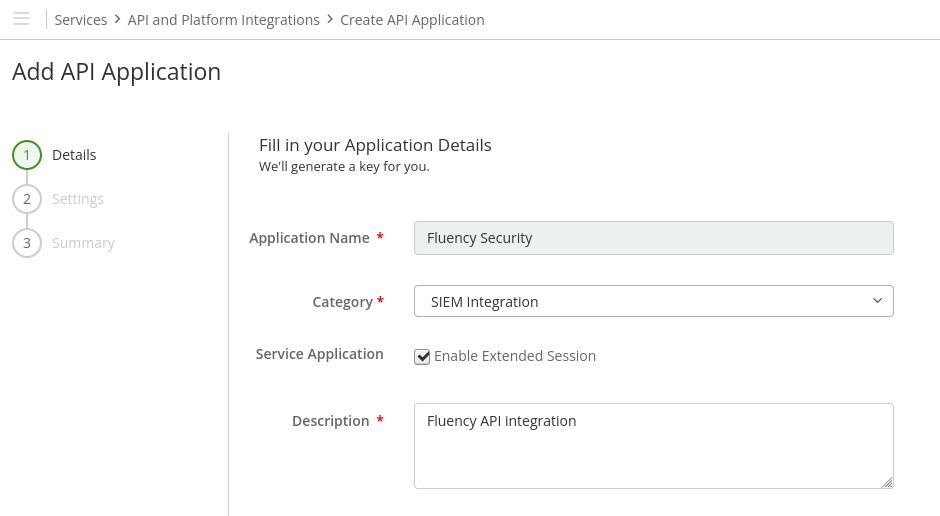Open the Settings step label
Viewport: 940px width, 516px height.
(x=78, y=199)
